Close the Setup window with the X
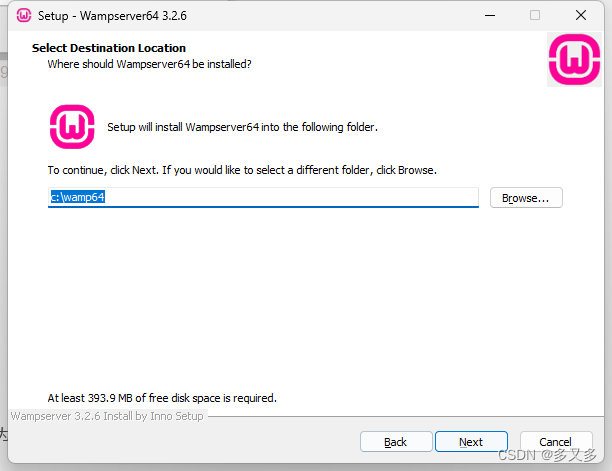The width and height of the screenshot is (612, 471). [581, 16]
